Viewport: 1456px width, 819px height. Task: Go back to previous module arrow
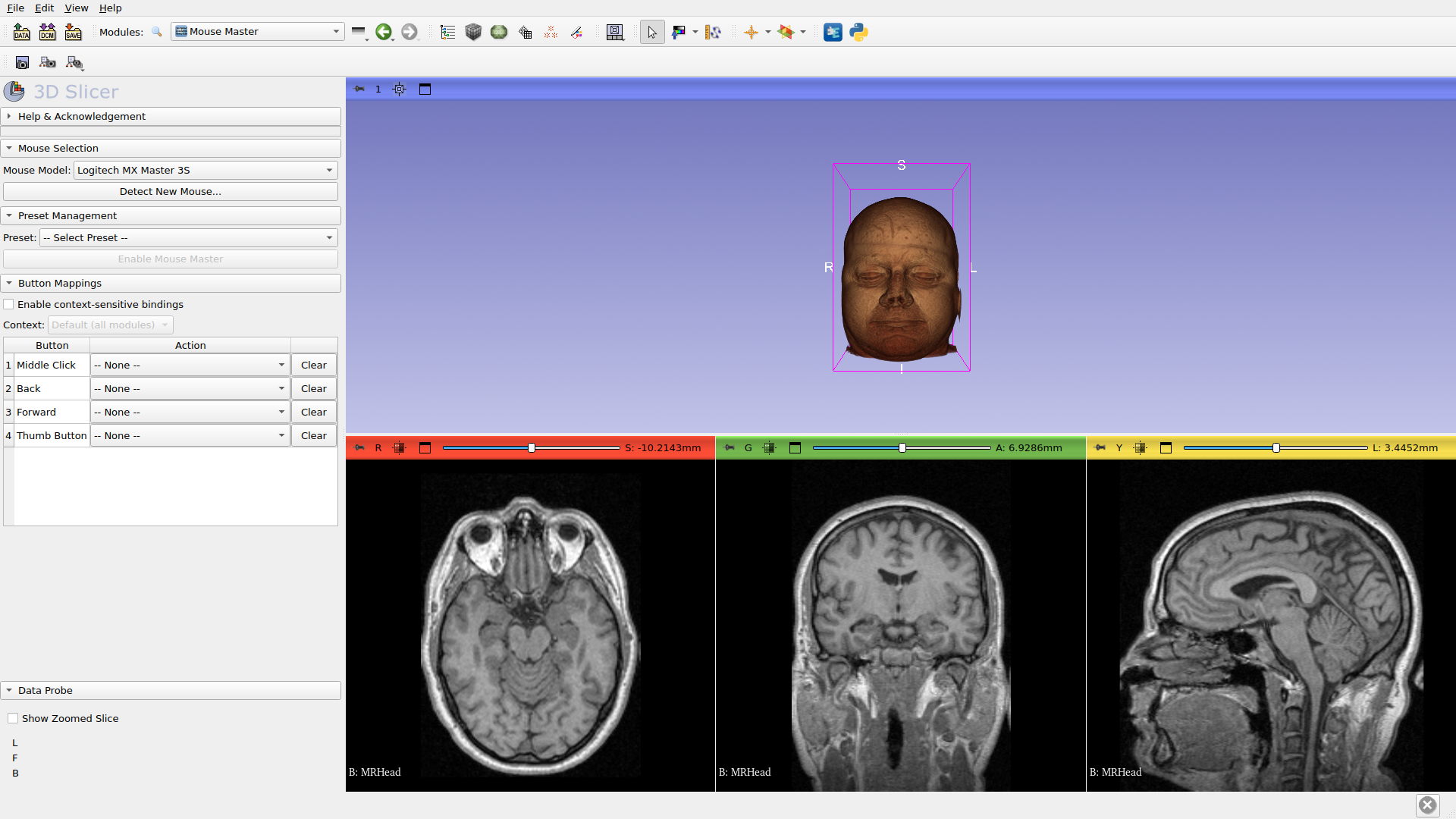384,32
